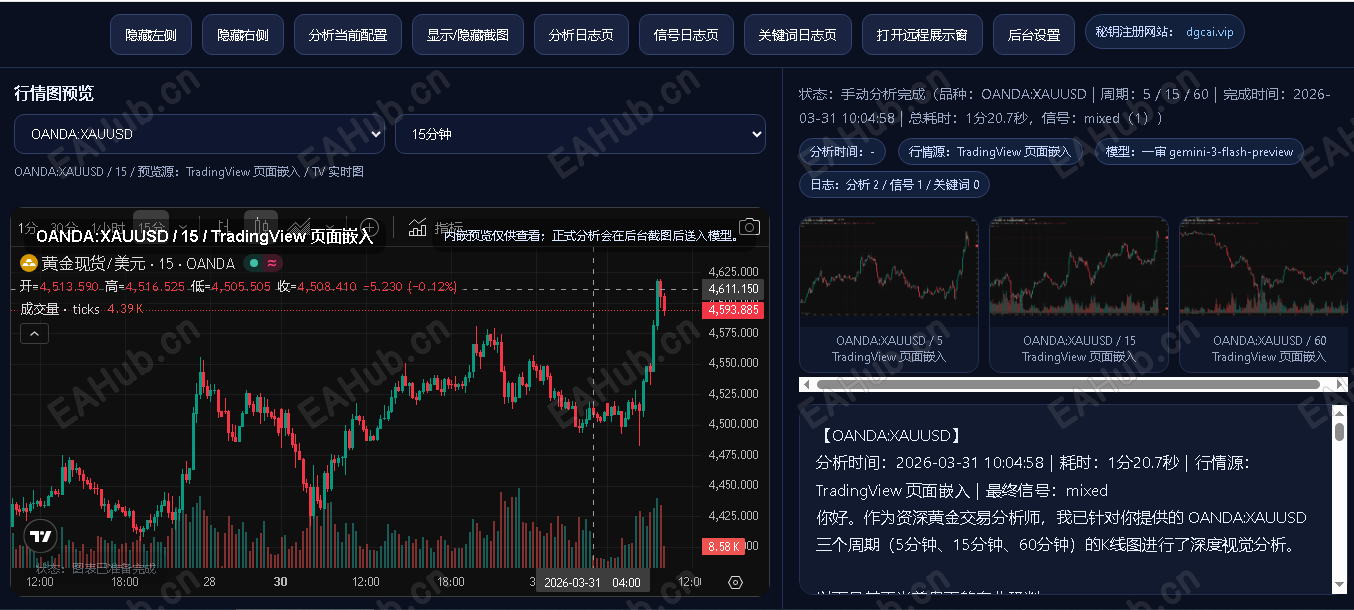Click the 隐藏右侧 button
Viewport: 1354px width, 610px height.
[x=243, y=35]
